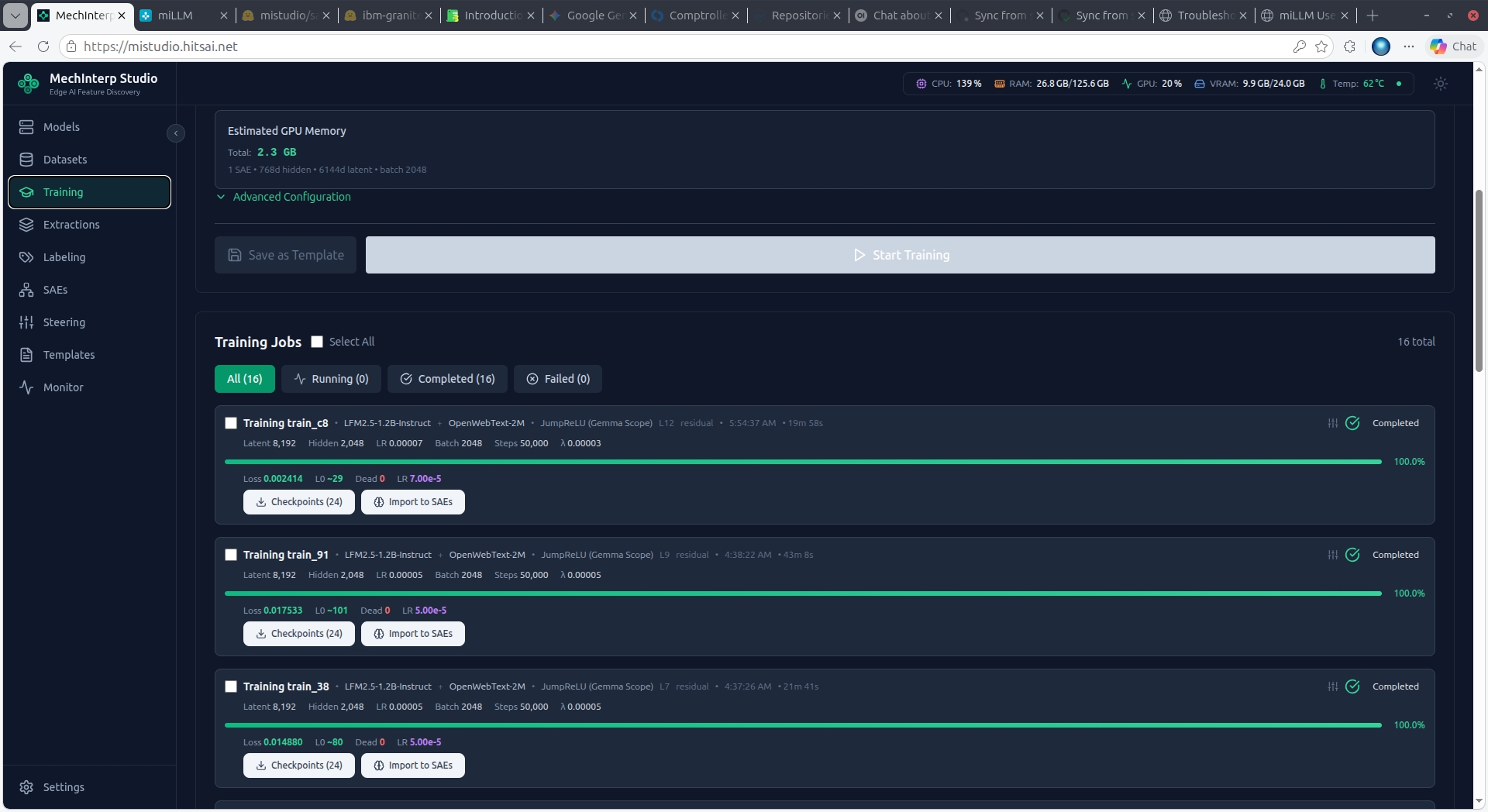The width and height of the screenshot is (1488, 812).
Task: Click the RAM usage indicator
Action: pyautogui.click(x=1052, y=84)
